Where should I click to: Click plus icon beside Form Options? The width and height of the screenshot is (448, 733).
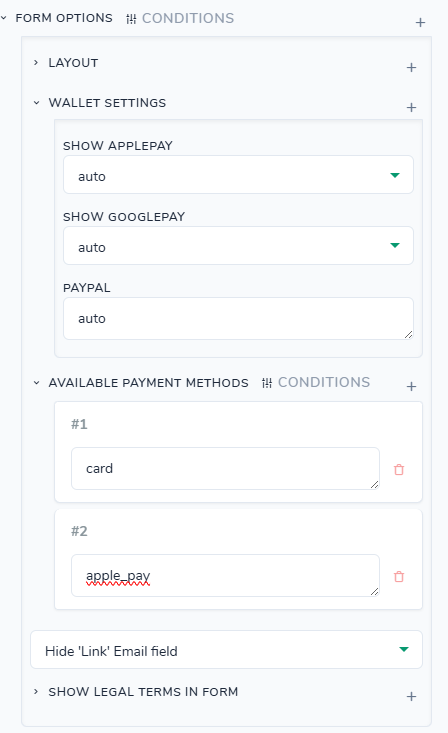tap(420, 22)
